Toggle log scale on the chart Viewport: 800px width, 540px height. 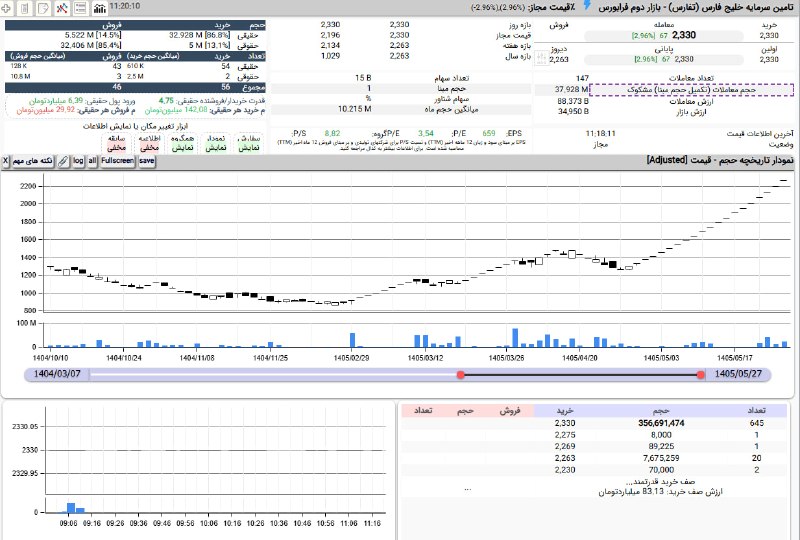pyautogui.click(x=78, y=161)
